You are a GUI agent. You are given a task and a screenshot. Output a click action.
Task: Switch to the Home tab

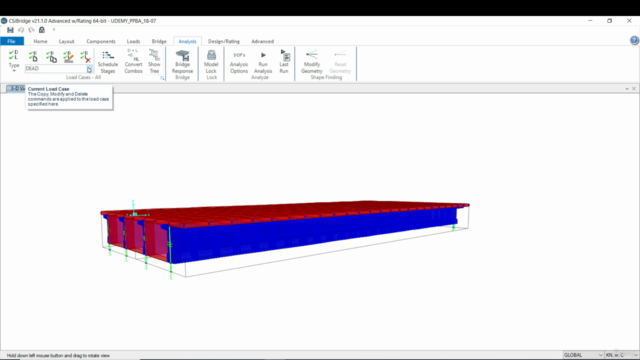(40, 41)
